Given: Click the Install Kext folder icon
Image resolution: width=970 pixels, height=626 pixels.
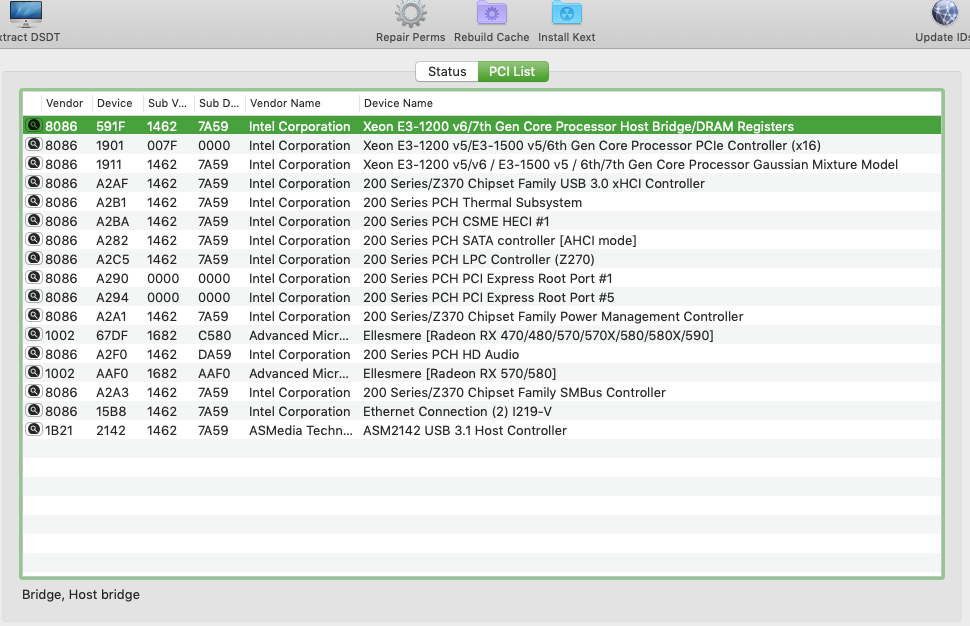Looking at the screenshot, I should [x=567, y=14].
